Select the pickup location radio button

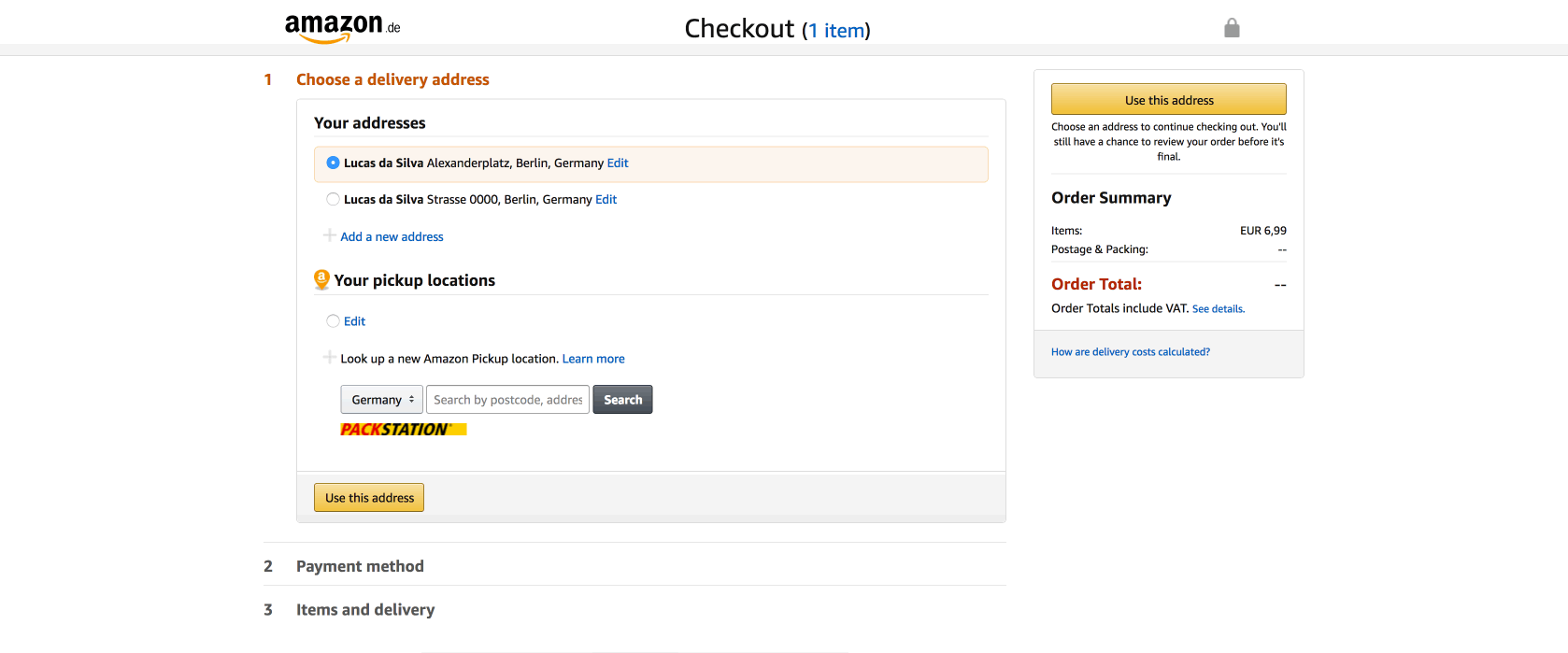point(333,320)
